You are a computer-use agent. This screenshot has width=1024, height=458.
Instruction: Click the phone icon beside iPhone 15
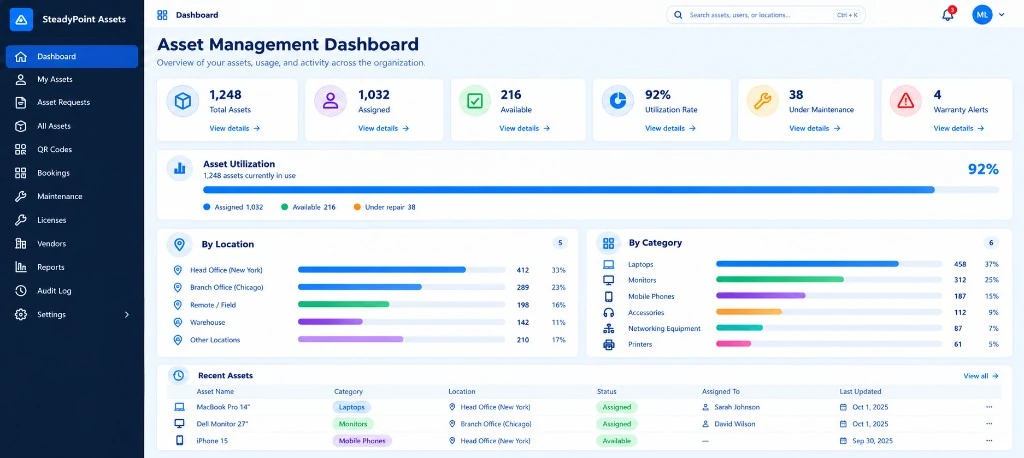tap(180, 440)
